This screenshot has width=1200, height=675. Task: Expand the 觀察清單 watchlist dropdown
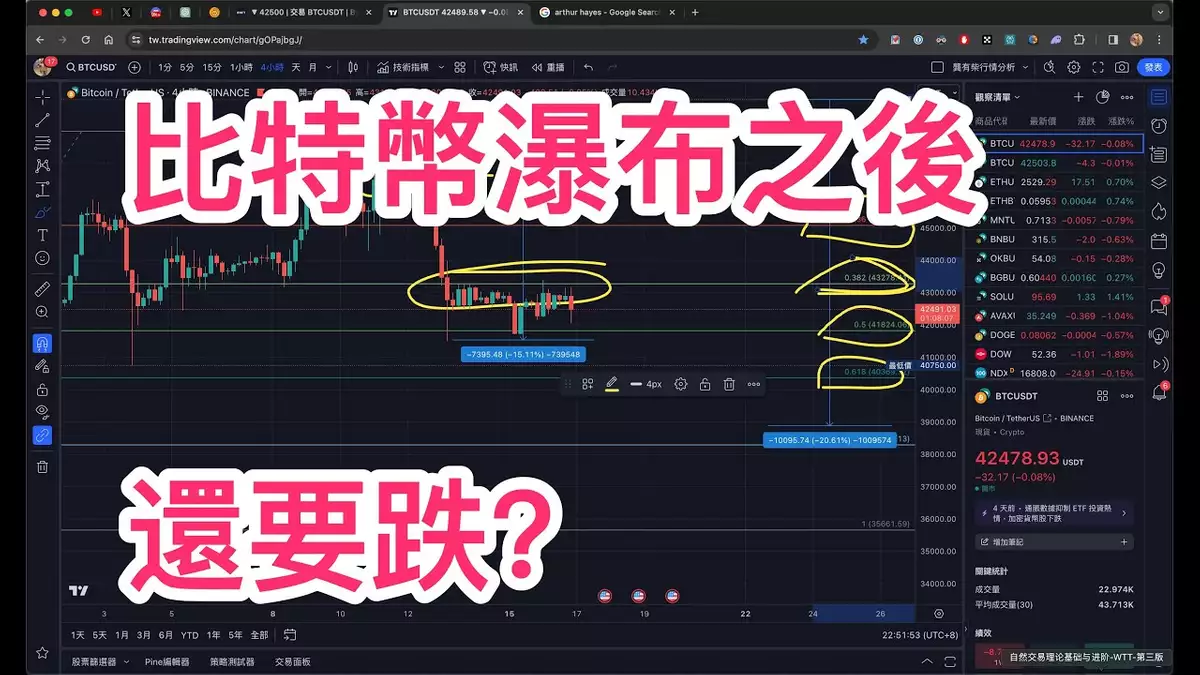pyautogui.click(x=997, y=97)
